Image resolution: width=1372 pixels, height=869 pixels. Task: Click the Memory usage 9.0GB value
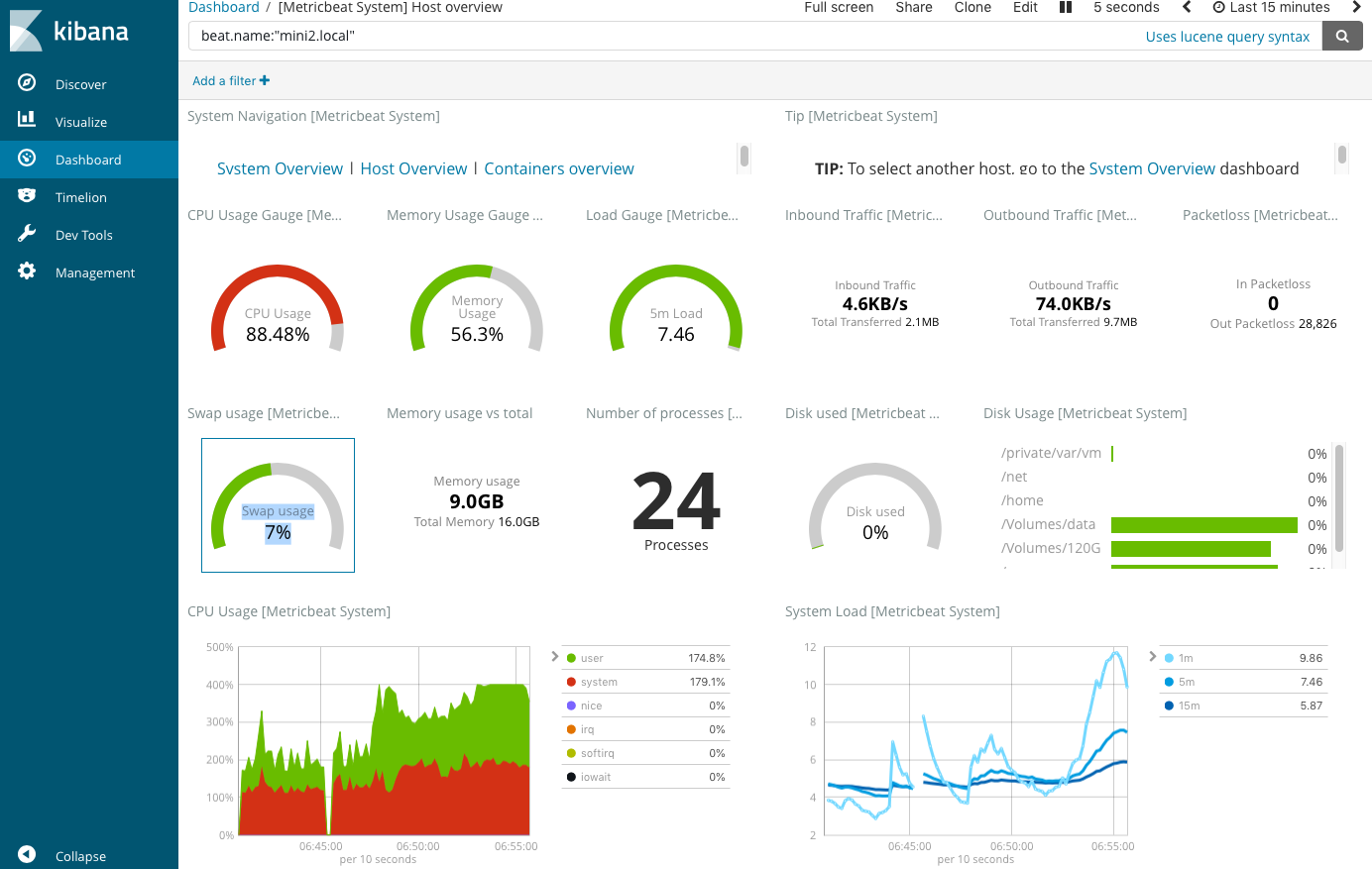pyautogui.click(x=477, y=501)
